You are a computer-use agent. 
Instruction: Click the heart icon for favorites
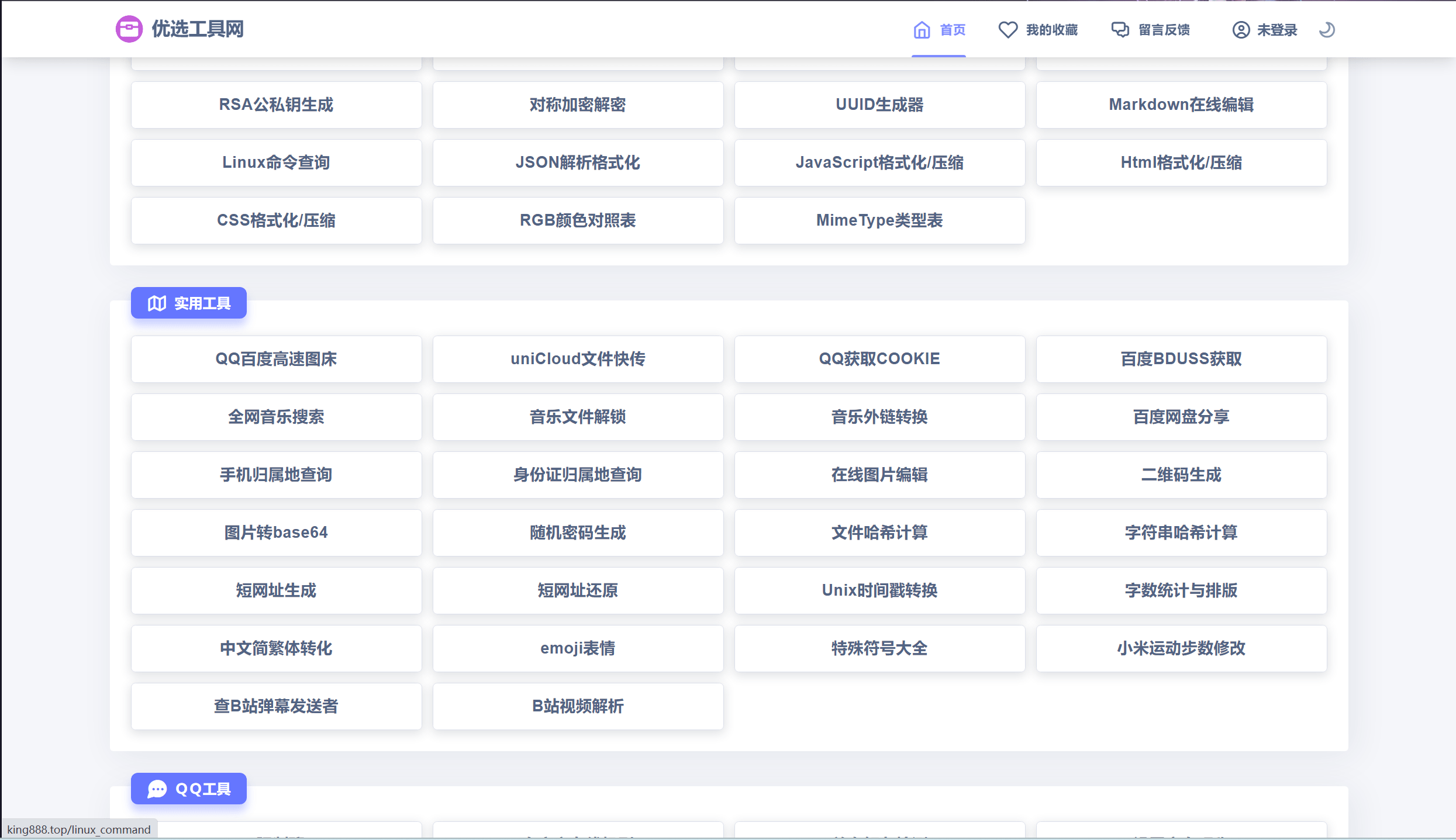(1008, 30)
